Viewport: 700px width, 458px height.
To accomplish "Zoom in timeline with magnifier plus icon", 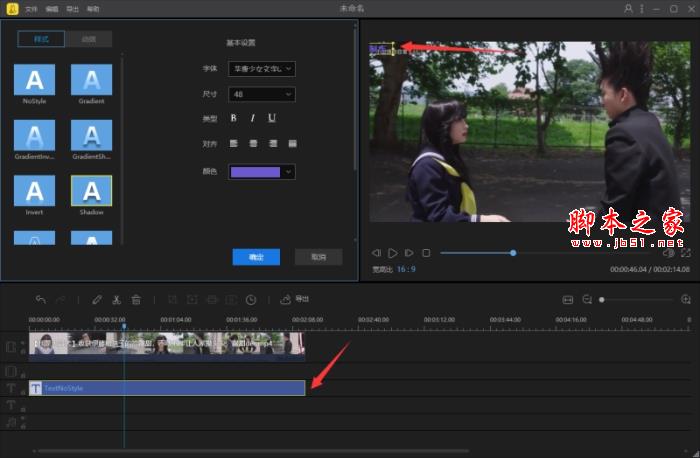I will [x=685, y=299].
